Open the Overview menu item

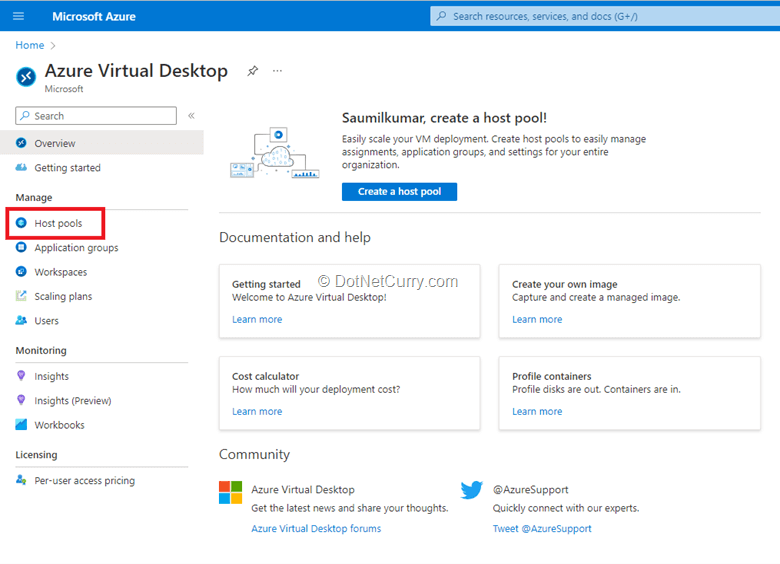click(101, 143)
